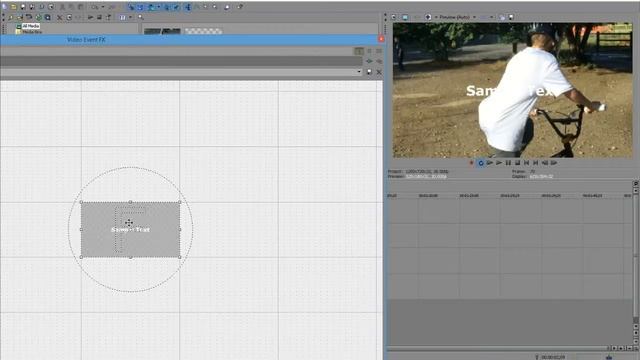Expand the Overlays dropdown arrow in preview toolbar

coord(491,17)
